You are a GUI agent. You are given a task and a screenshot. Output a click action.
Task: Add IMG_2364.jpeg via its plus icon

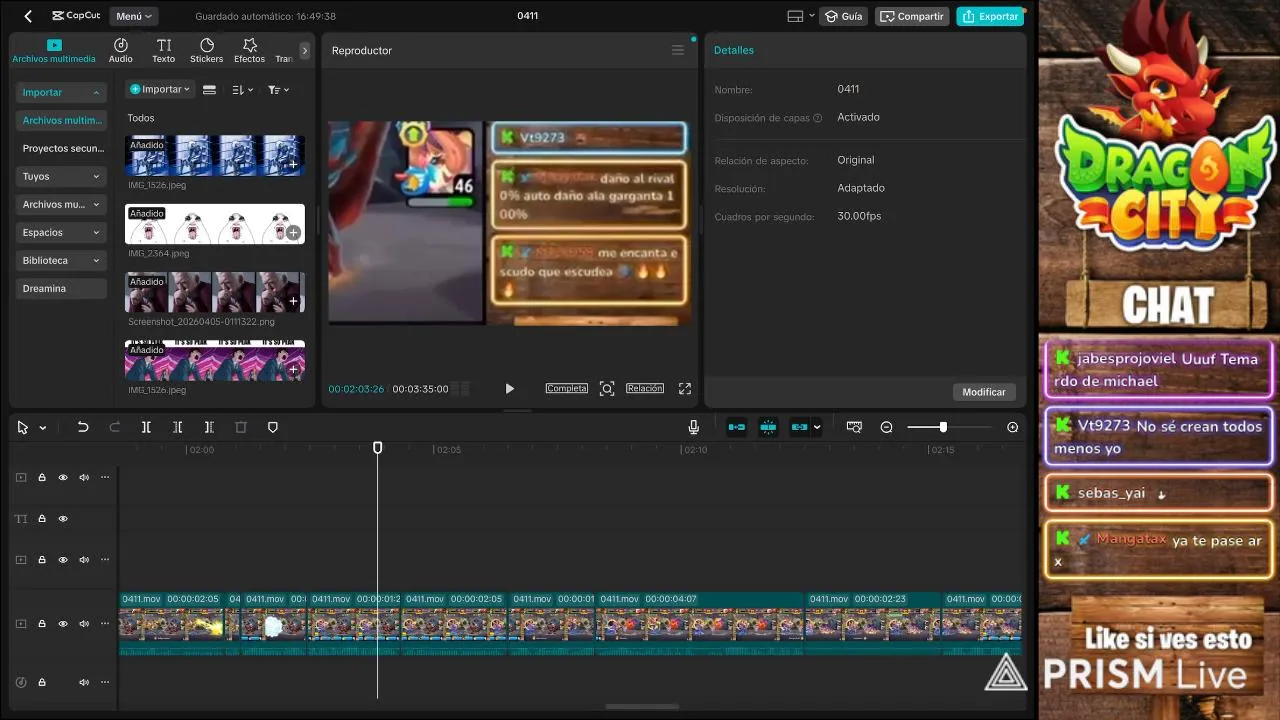point(293,232)
